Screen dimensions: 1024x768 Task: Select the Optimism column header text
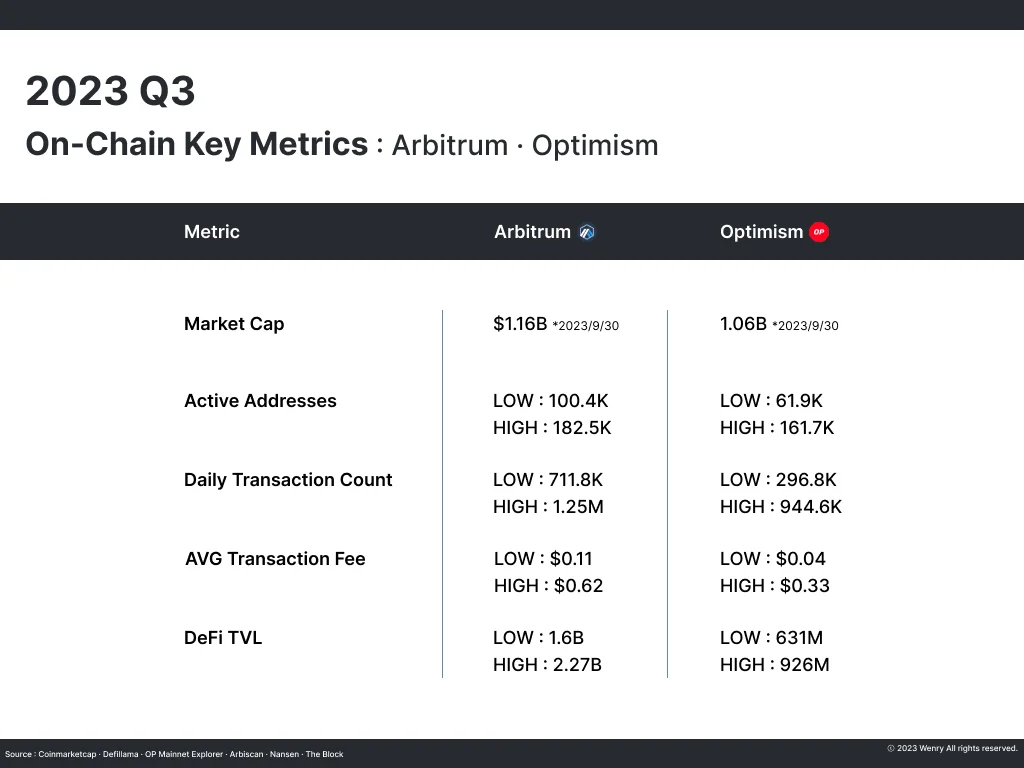[x=761, y=232]
